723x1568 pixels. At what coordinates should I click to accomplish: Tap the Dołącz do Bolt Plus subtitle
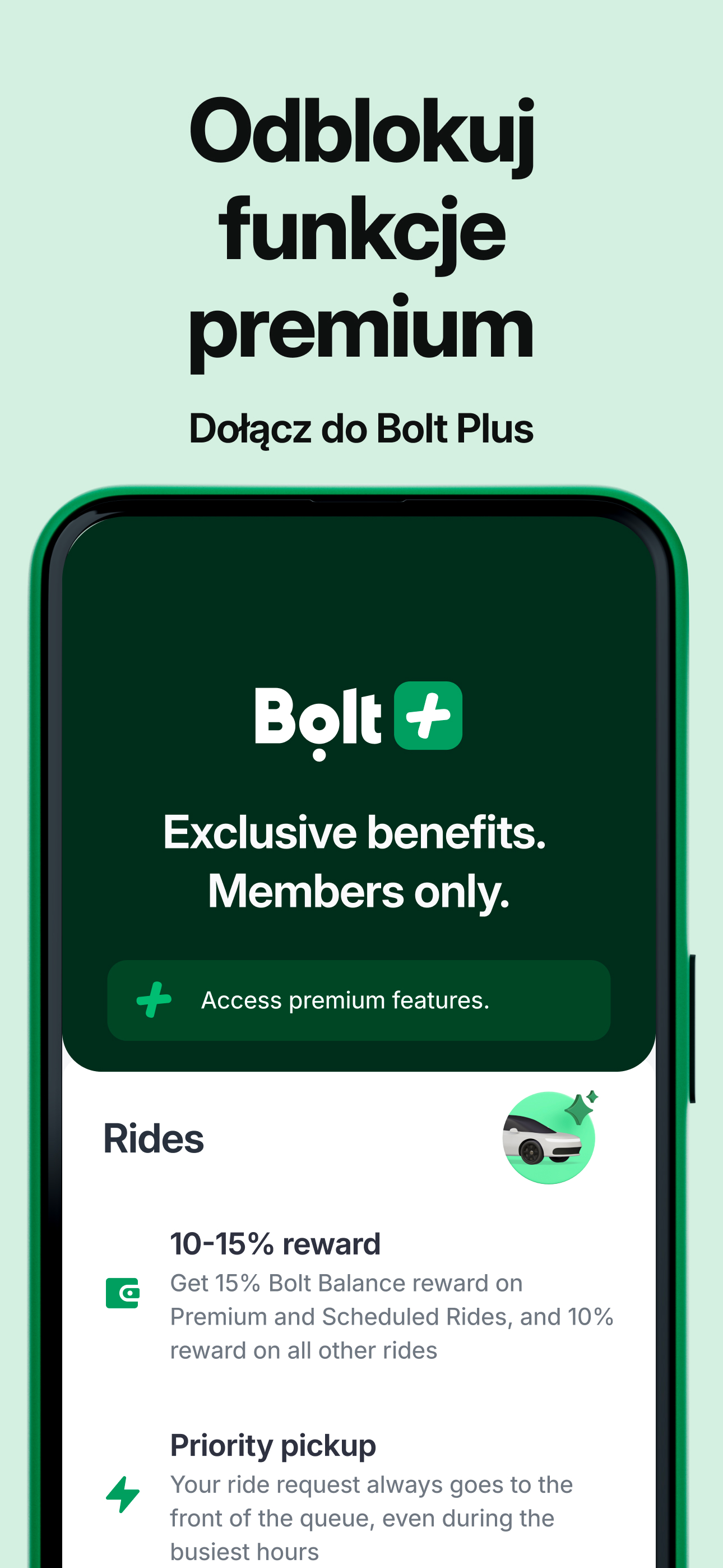coord(361,429)
